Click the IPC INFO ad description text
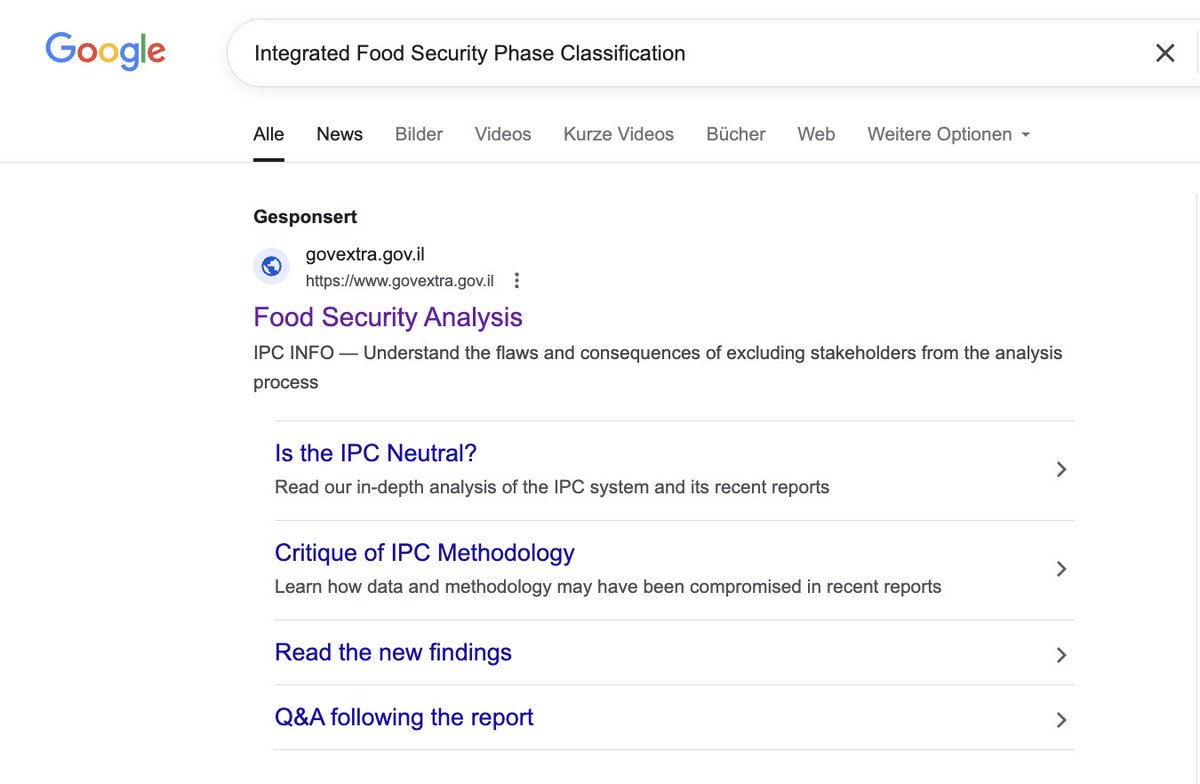Viewport: 1200px width, 784px height. point(658,367)
